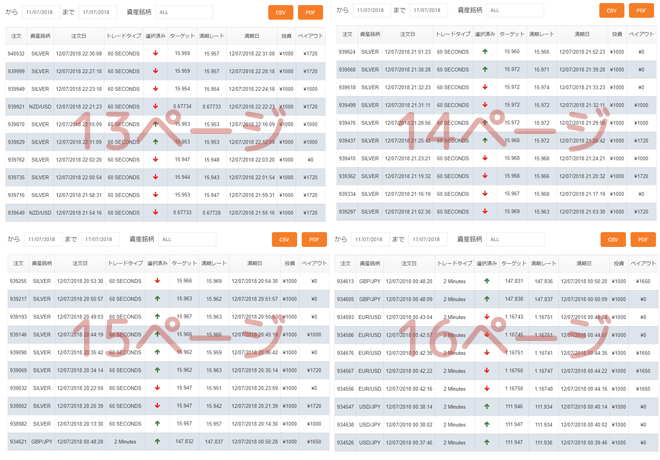Click the down arrow for order 939032
Image resolution: width=660 pixels, height=460 pixels.
pyautogui.click(x=157, y=388)
